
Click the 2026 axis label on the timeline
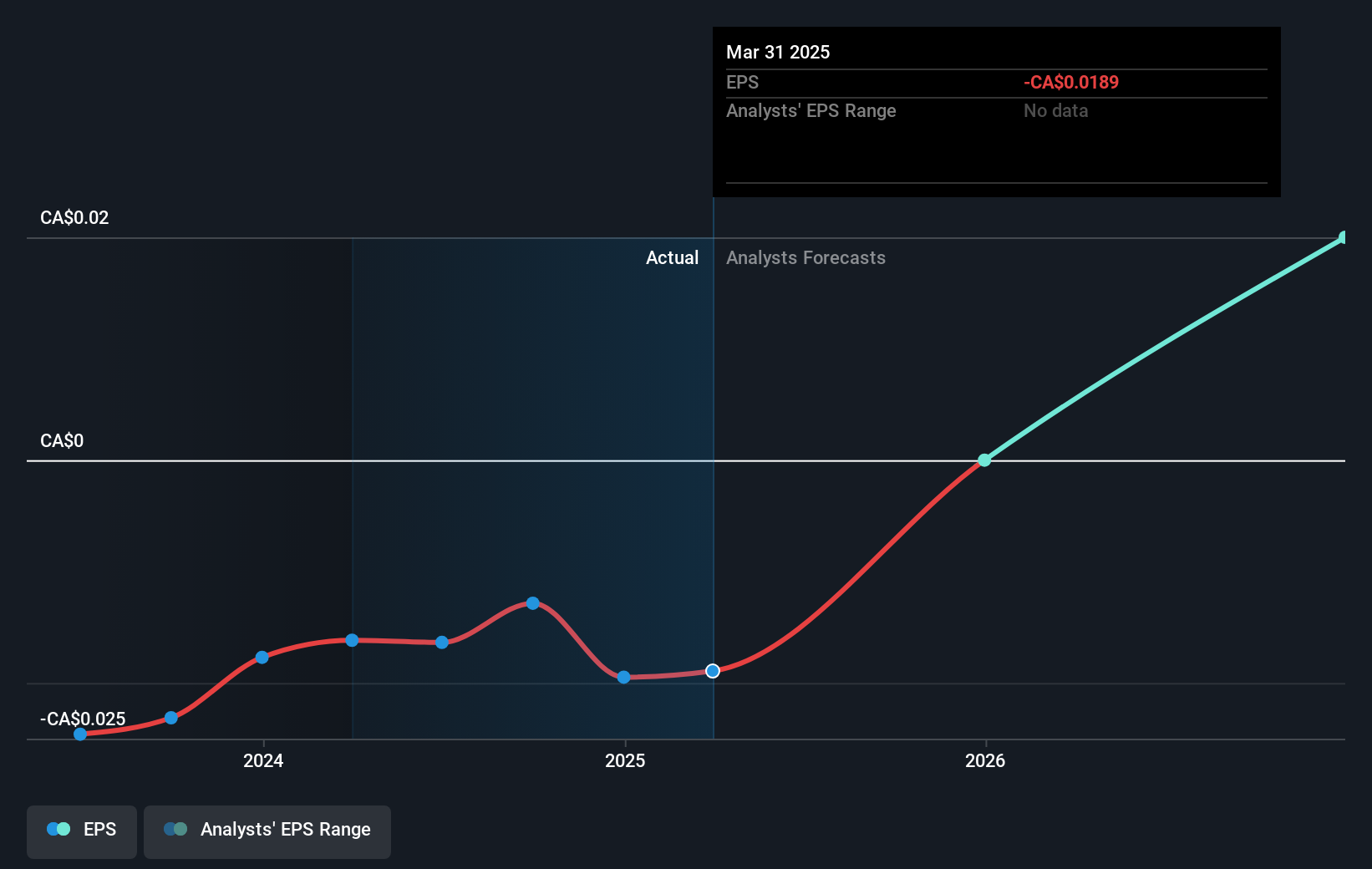[985, 761]
